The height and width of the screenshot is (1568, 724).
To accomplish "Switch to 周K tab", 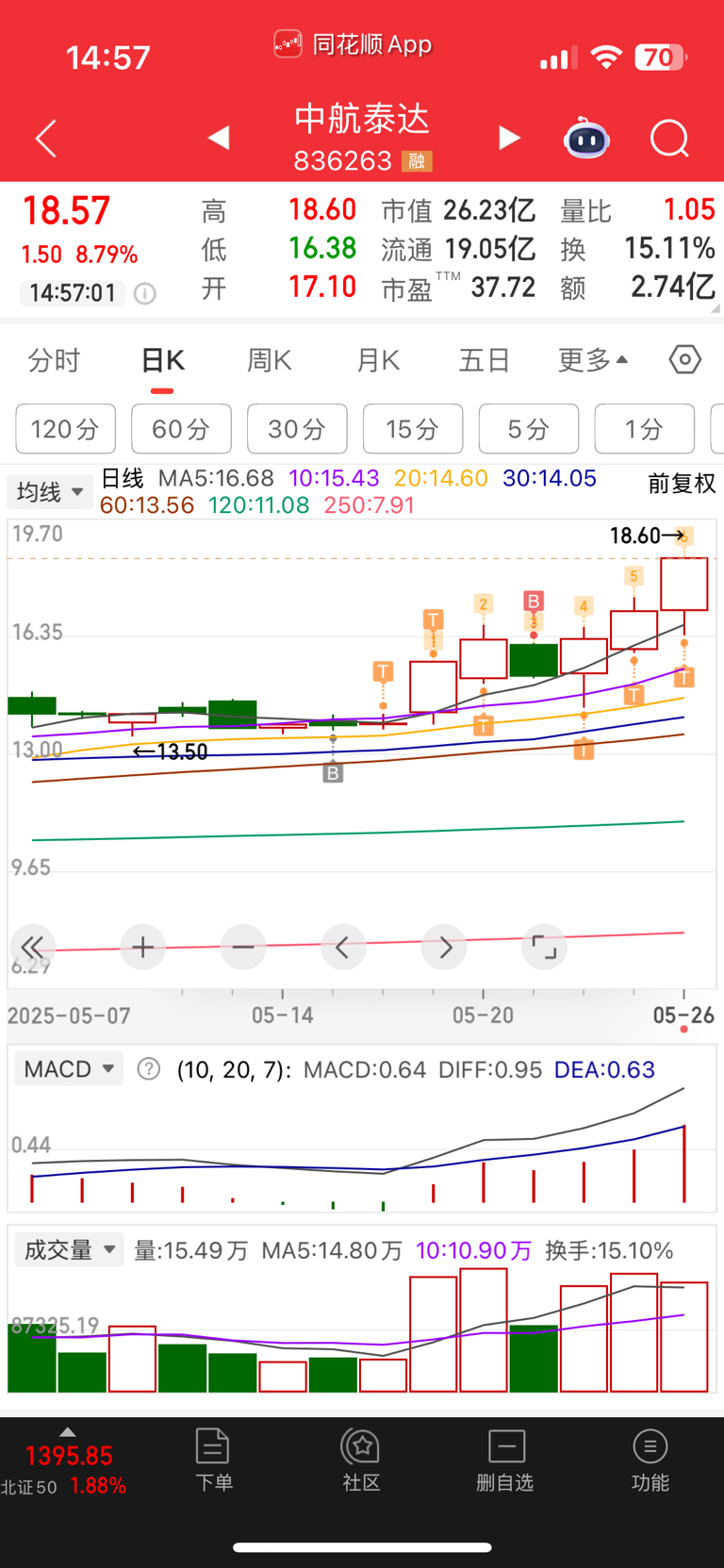I will pos(270,360).
